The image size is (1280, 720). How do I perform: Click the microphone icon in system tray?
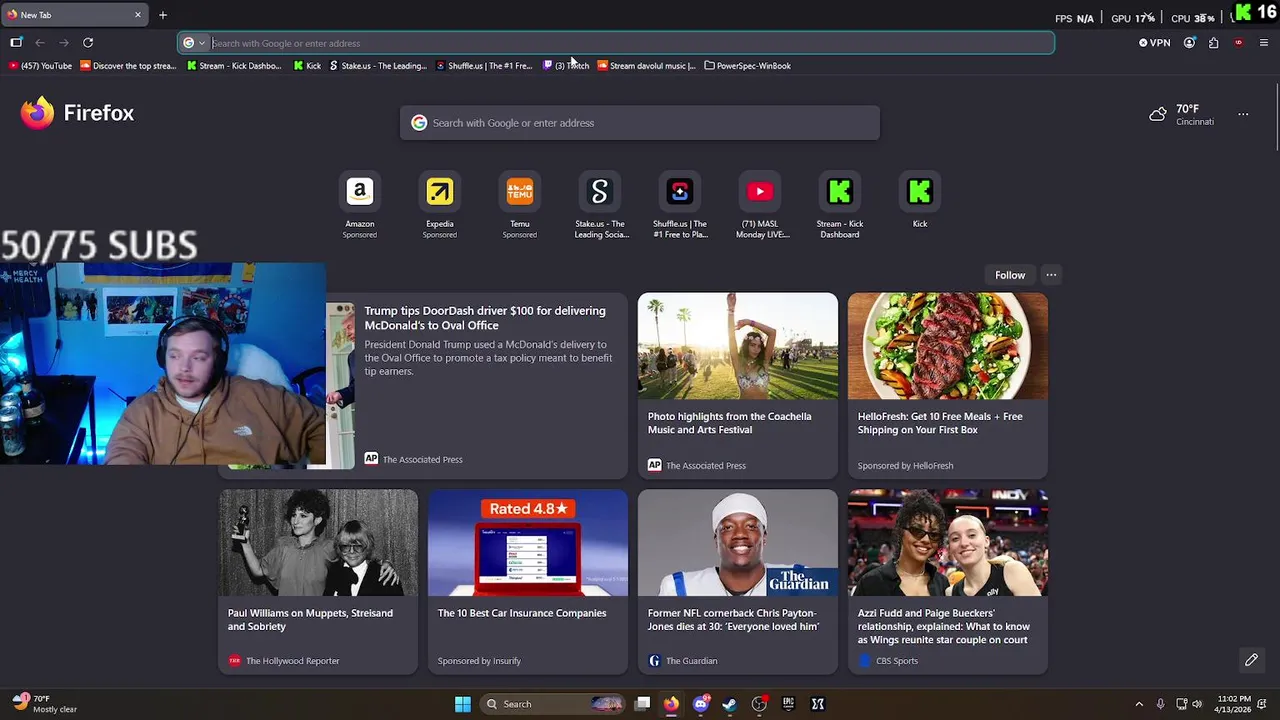click(x=1160, y=704)
